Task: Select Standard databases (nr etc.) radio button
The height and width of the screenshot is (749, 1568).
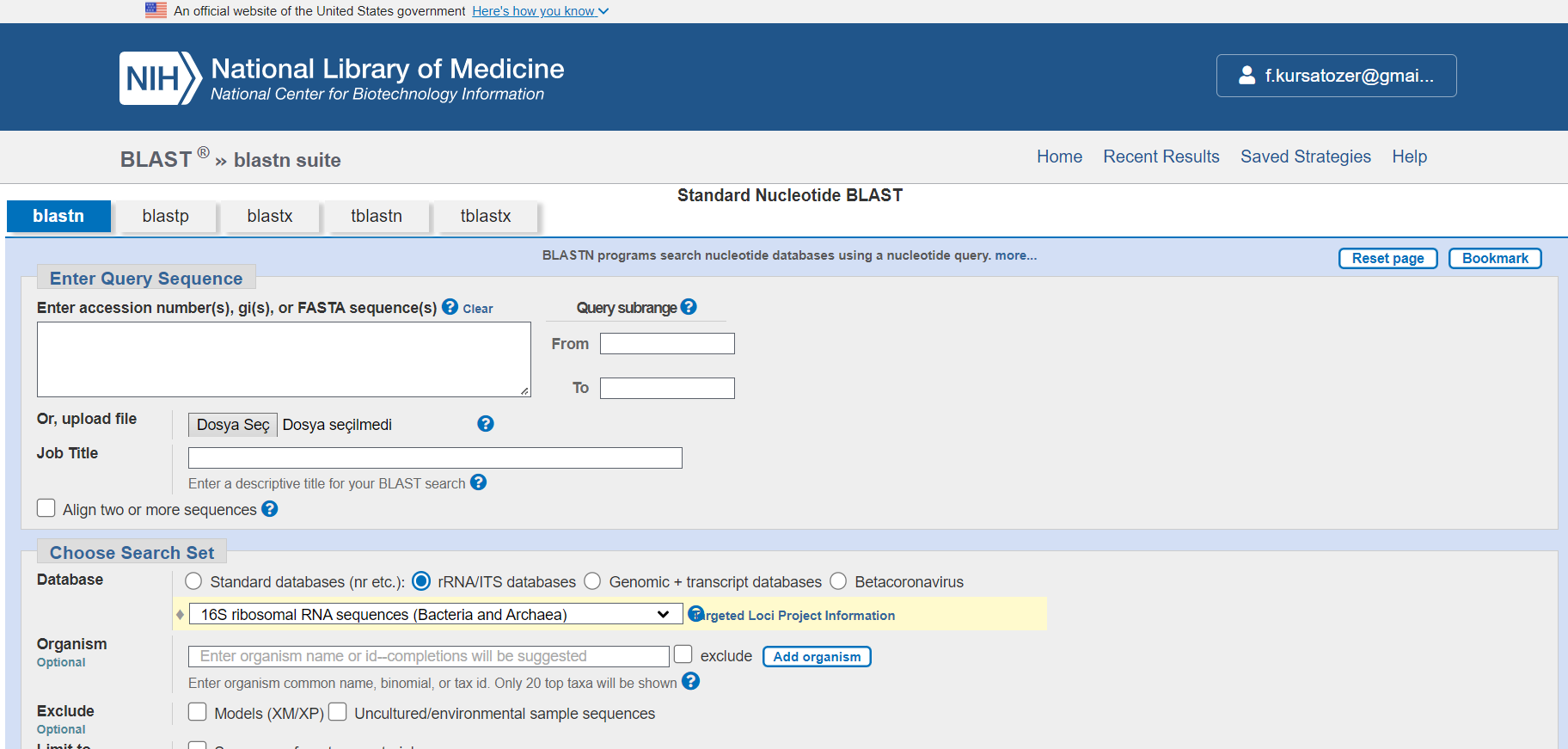Action: point(193,581)
